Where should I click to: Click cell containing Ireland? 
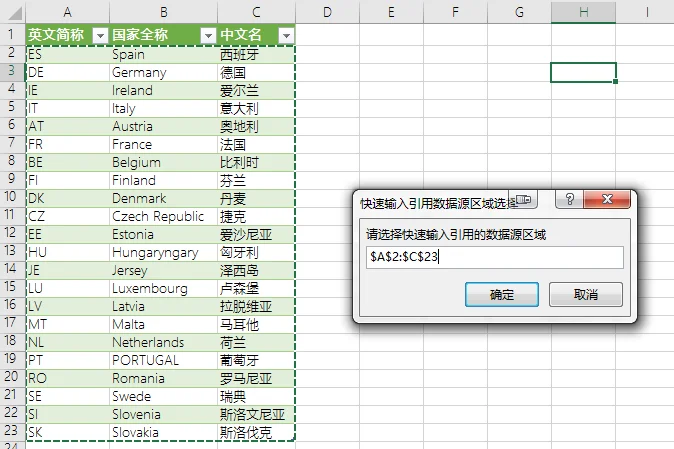tap(163, 90)
